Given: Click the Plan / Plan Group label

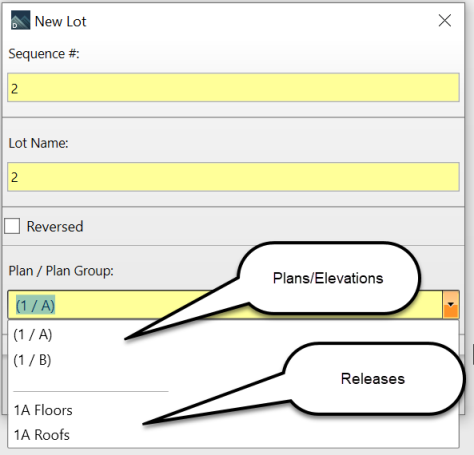Looking at the screenshot, I should [x=61, y=271].
